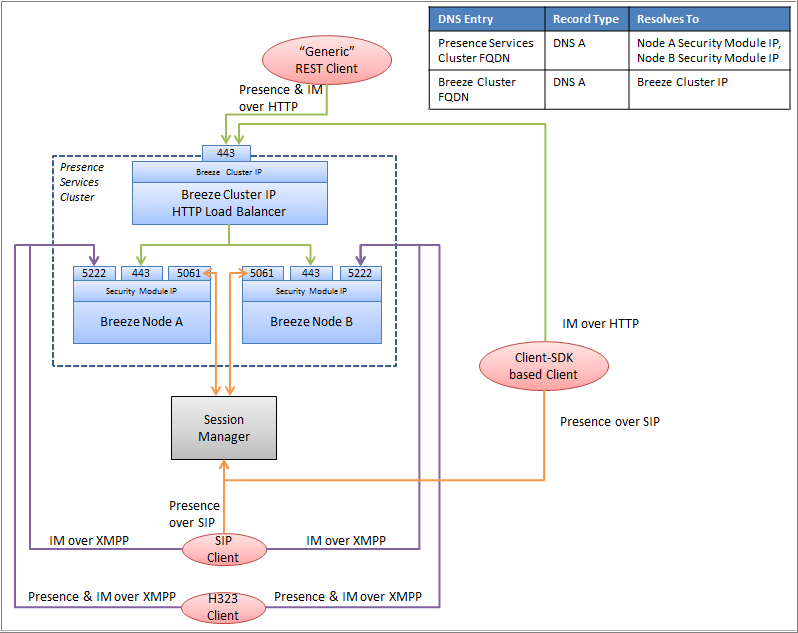Click the left Presence & IM over XMPP label
The image size is (798, 633).
pyautogui.click(x=102, y=596)
